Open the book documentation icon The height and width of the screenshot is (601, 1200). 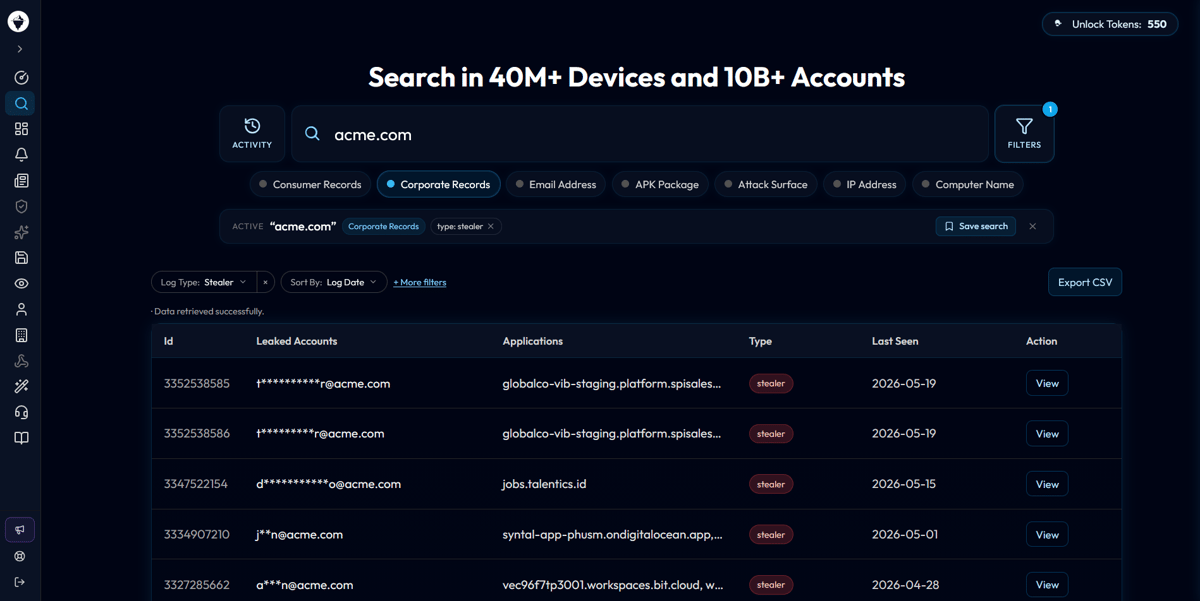point(21,438)
